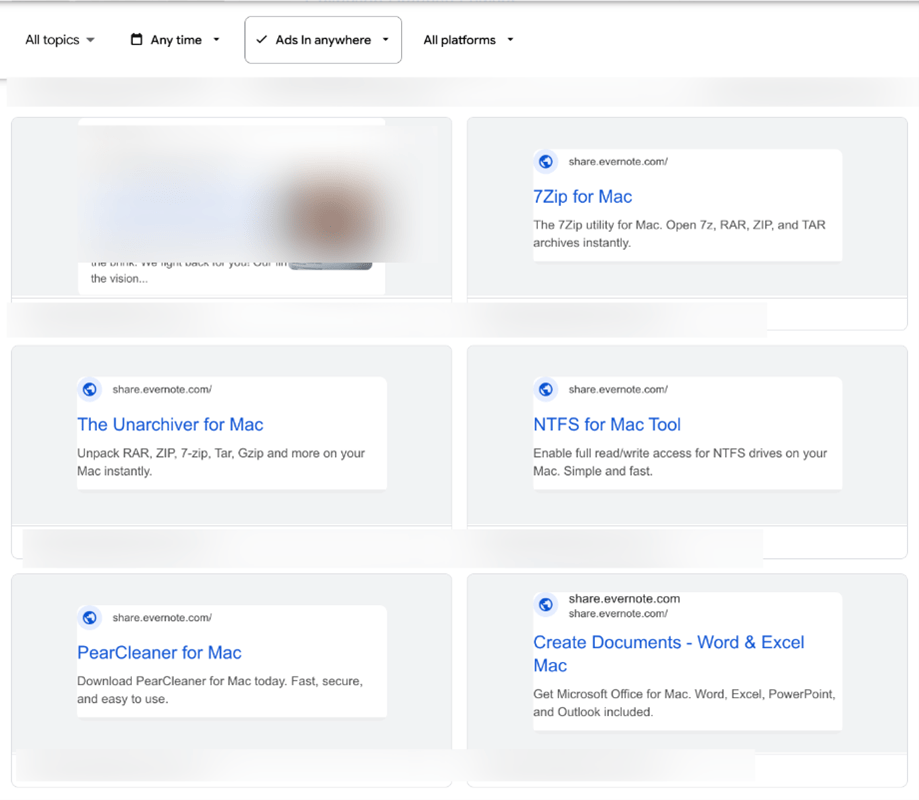Click the globe icon on the PearCleaner for Mac ad

(89, 617)
